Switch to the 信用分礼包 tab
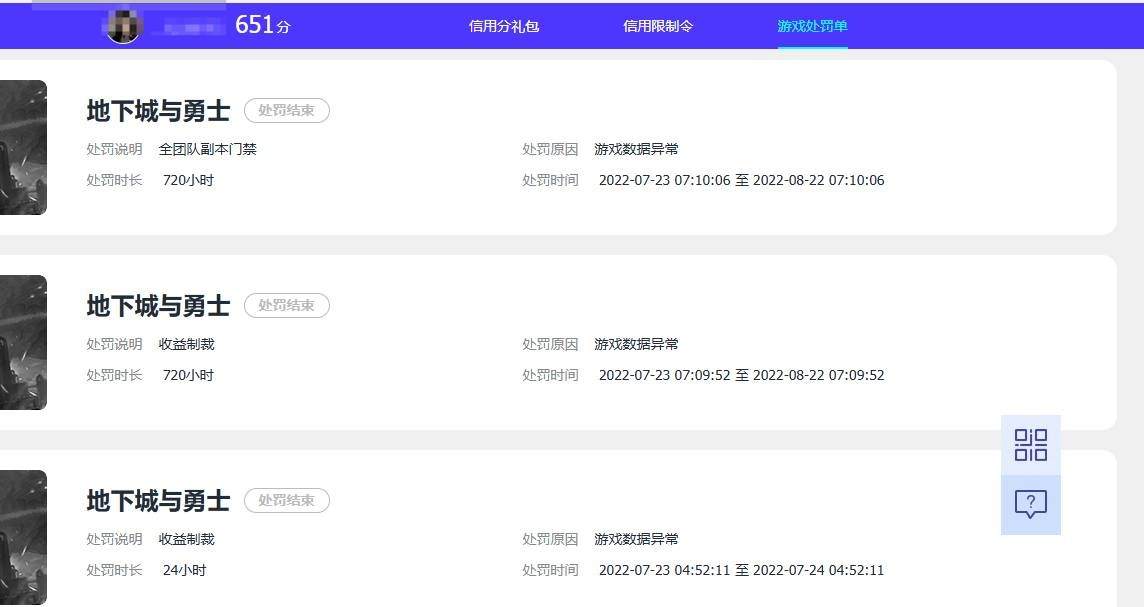1144x607 pixels. [x=503, y=26]
